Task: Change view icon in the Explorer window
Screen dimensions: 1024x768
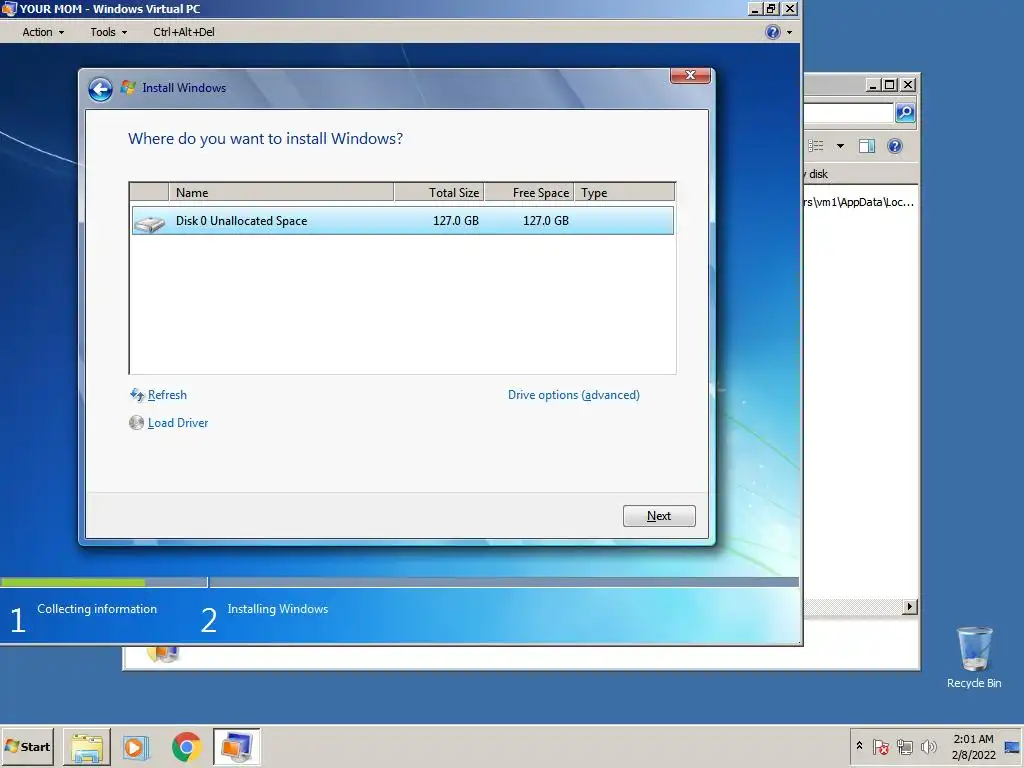Action: tap(816, 146)
